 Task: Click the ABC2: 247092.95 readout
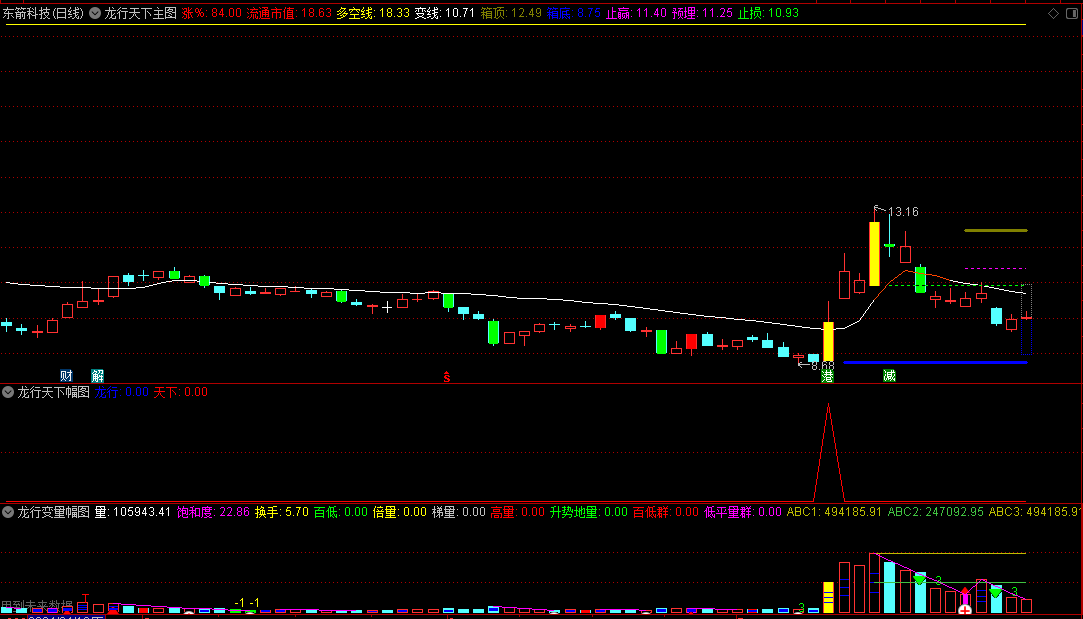pos(935,512)
